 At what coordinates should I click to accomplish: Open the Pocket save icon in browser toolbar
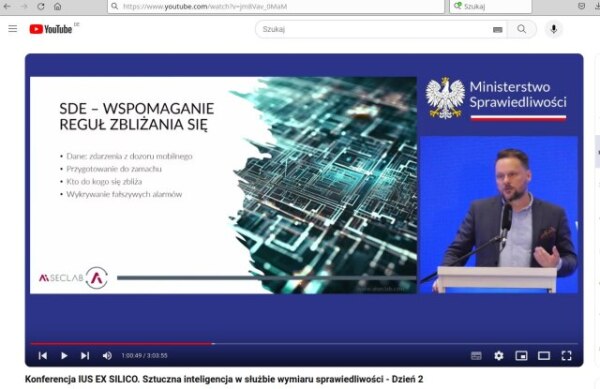(581, 6)
